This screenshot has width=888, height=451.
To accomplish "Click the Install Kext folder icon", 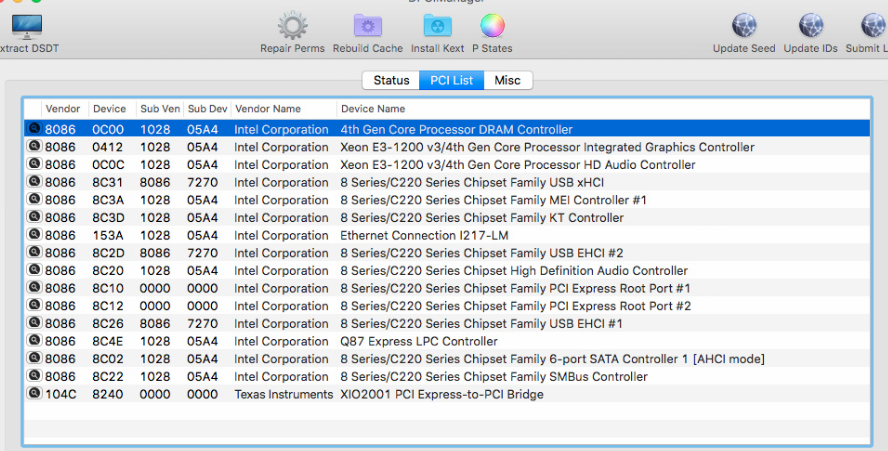I will (x=437, y=27).
